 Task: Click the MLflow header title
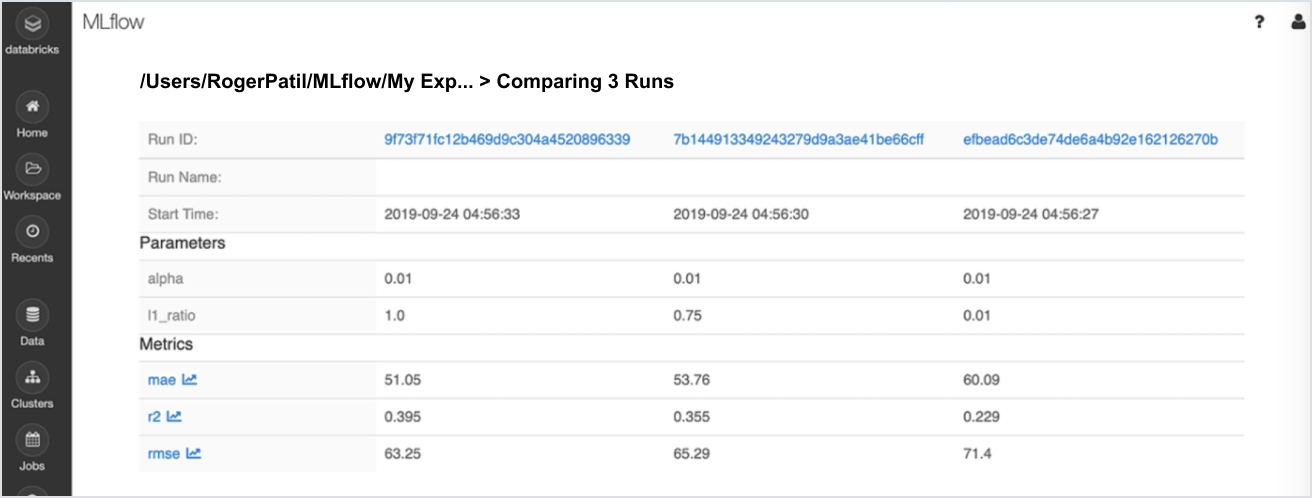tap(114, 22)
